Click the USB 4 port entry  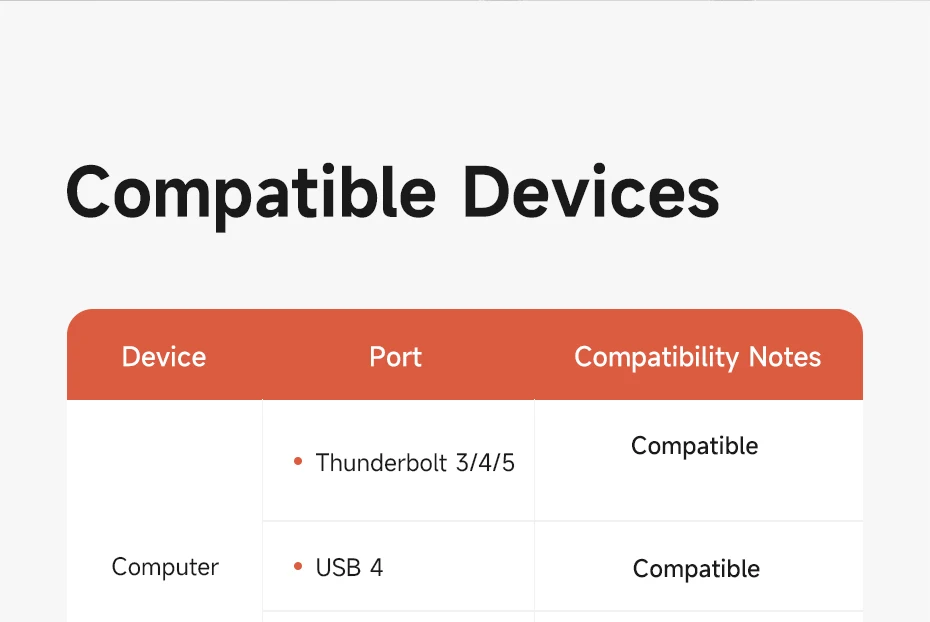point(349,567)
